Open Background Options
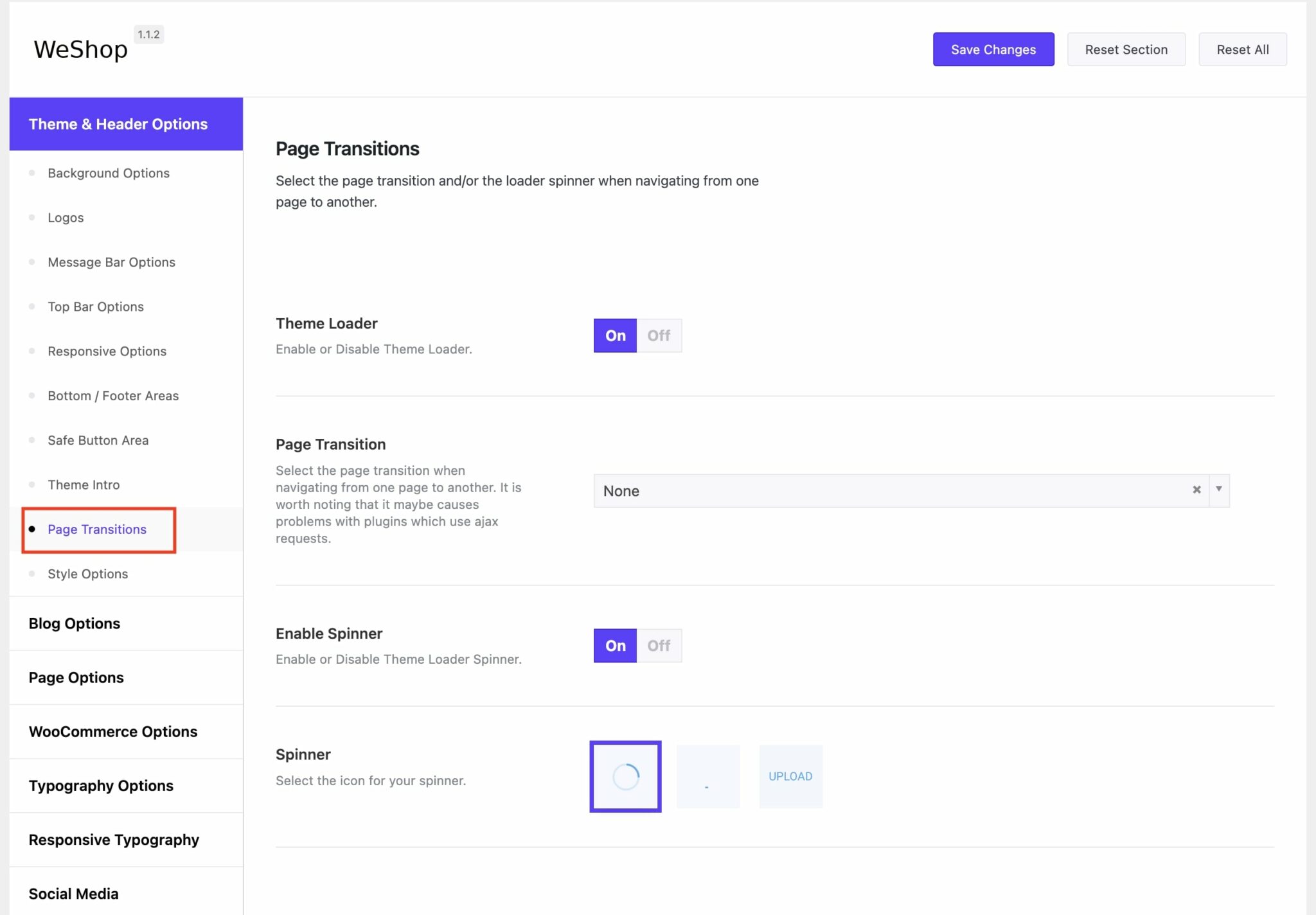Screen dimensions: 1316x915 pos(108,173)
